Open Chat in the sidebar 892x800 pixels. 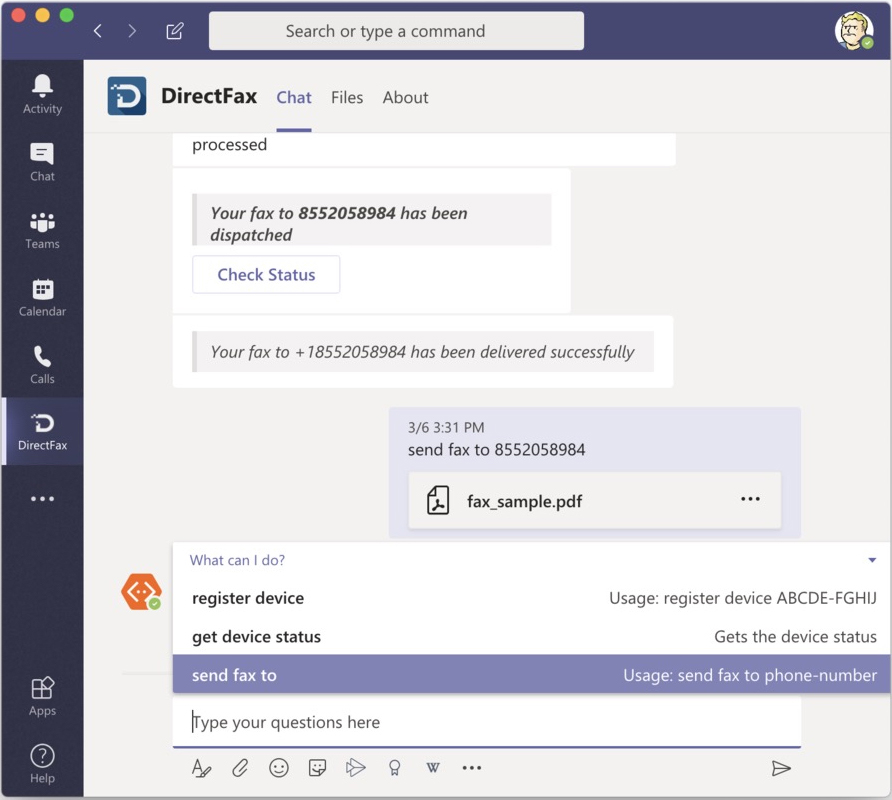pos(42,162)
